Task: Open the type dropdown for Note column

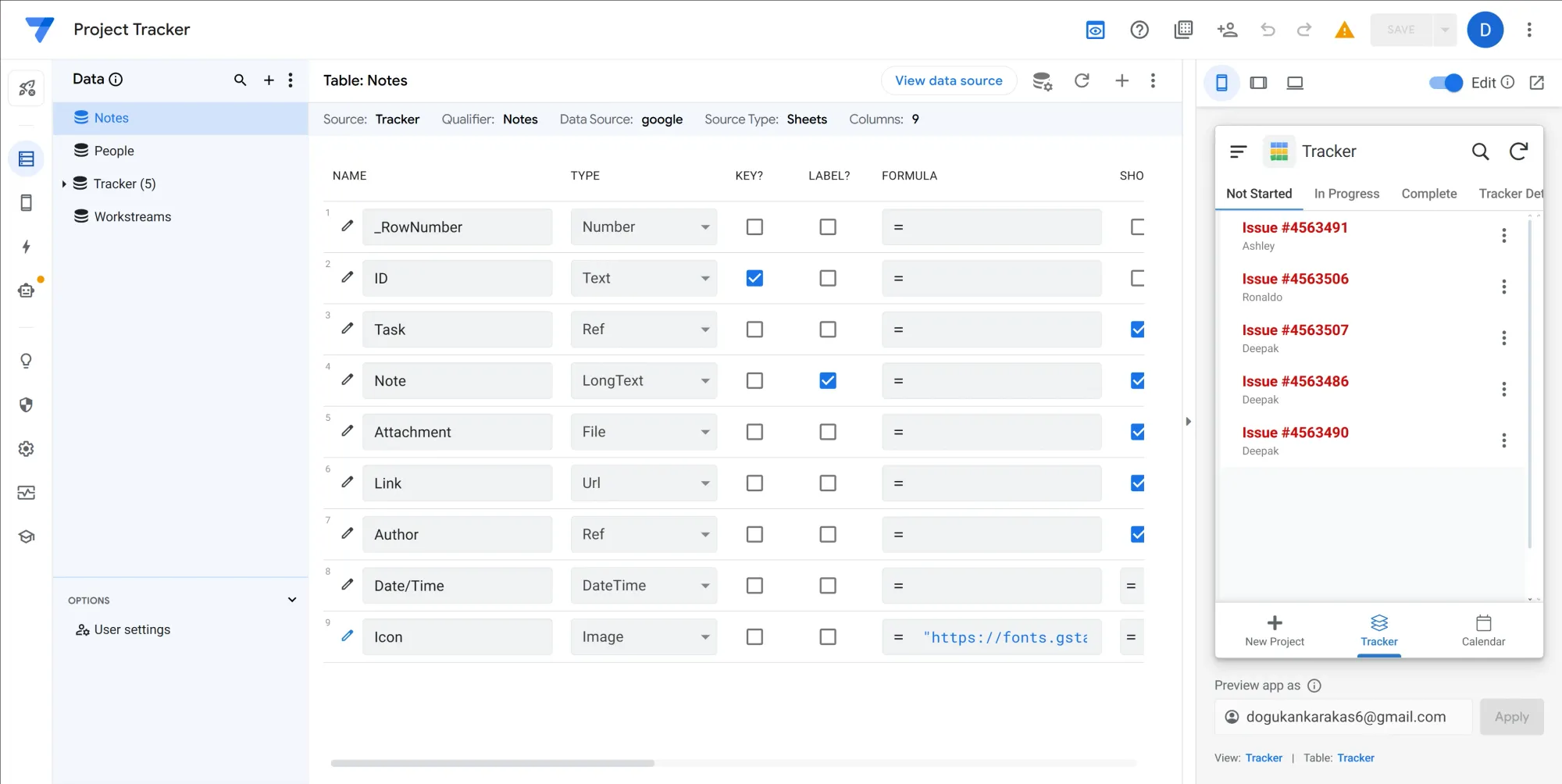Action: coord(644,381)
